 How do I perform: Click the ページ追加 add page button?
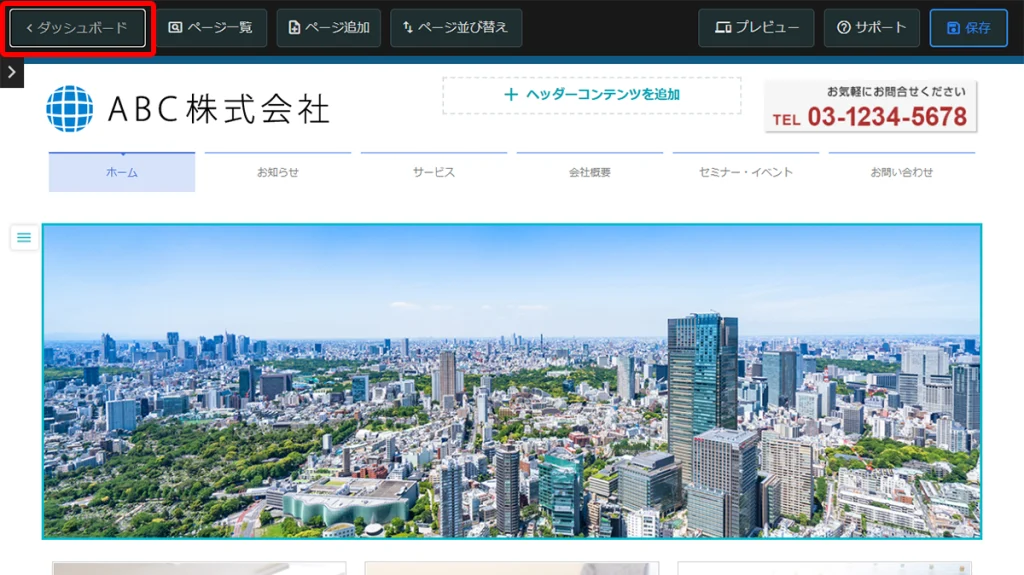(328, 28)
